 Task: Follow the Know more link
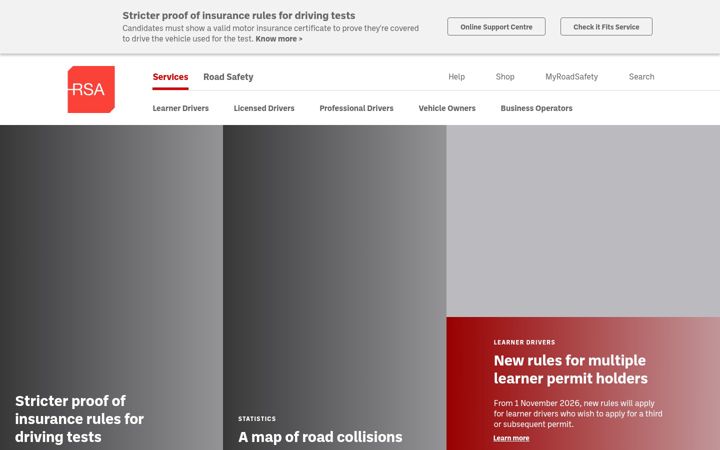tap(279, 39)
